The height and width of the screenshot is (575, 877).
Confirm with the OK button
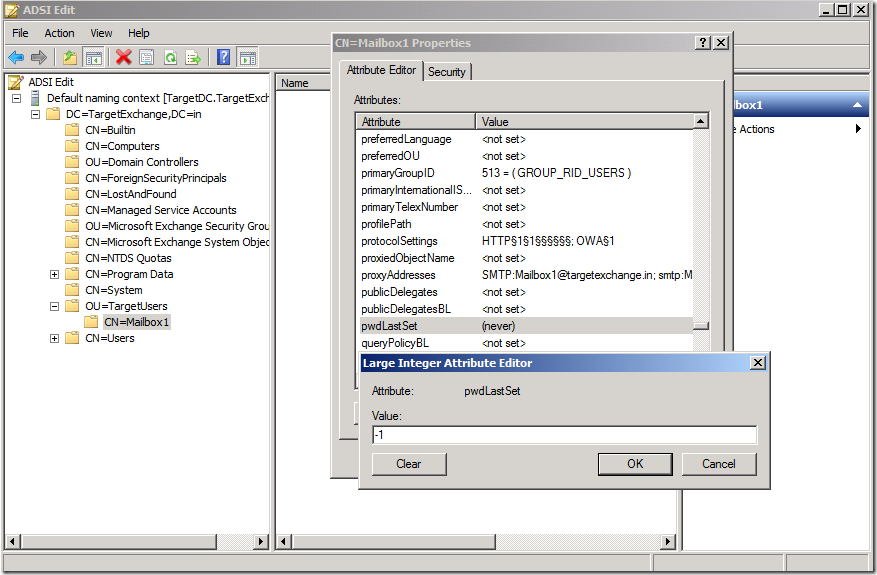click(635, 464)
